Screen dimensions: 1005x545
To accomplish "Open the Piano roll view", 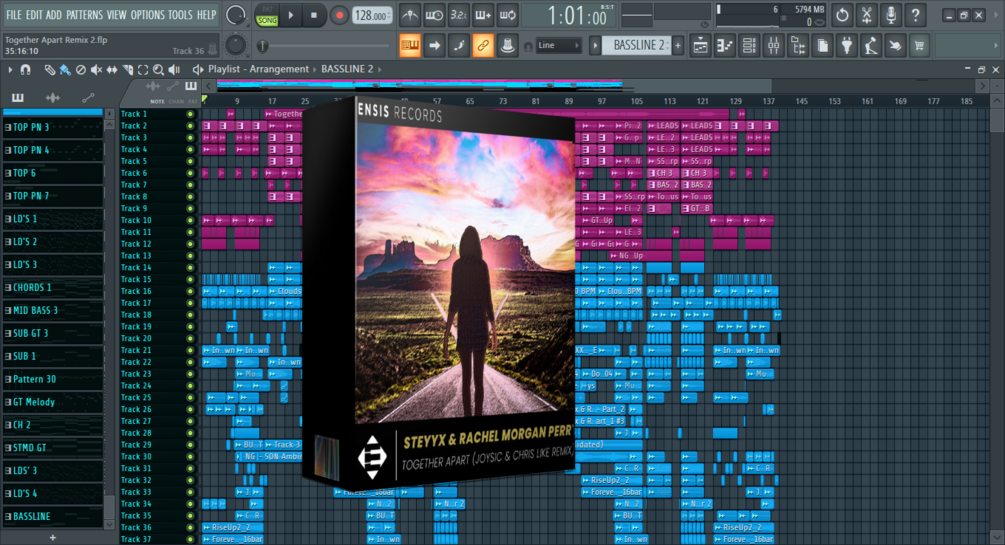I will point(724,46).
